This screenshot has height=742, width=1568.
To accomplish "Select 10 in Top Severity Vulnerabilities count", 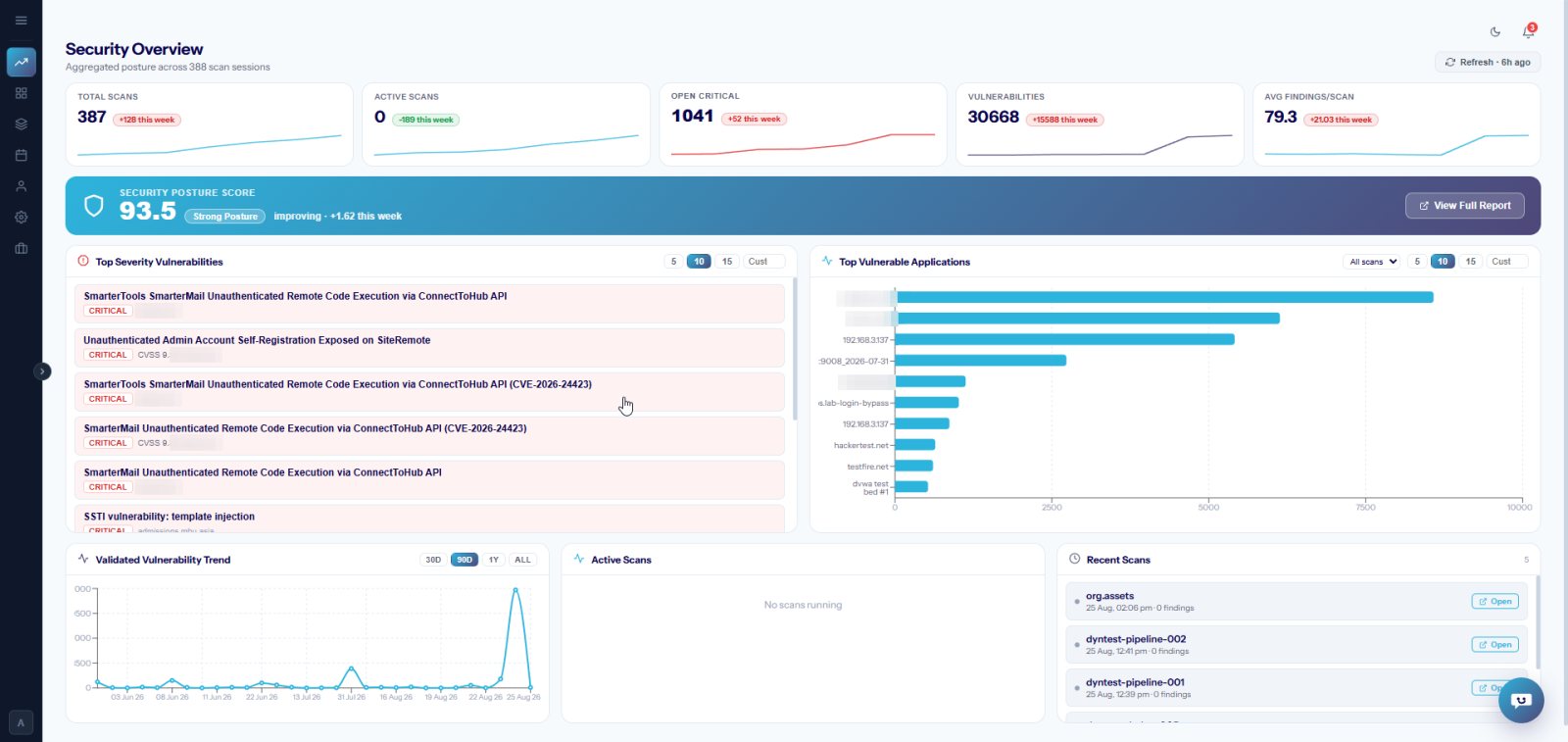I will click(x=699, y=262).
